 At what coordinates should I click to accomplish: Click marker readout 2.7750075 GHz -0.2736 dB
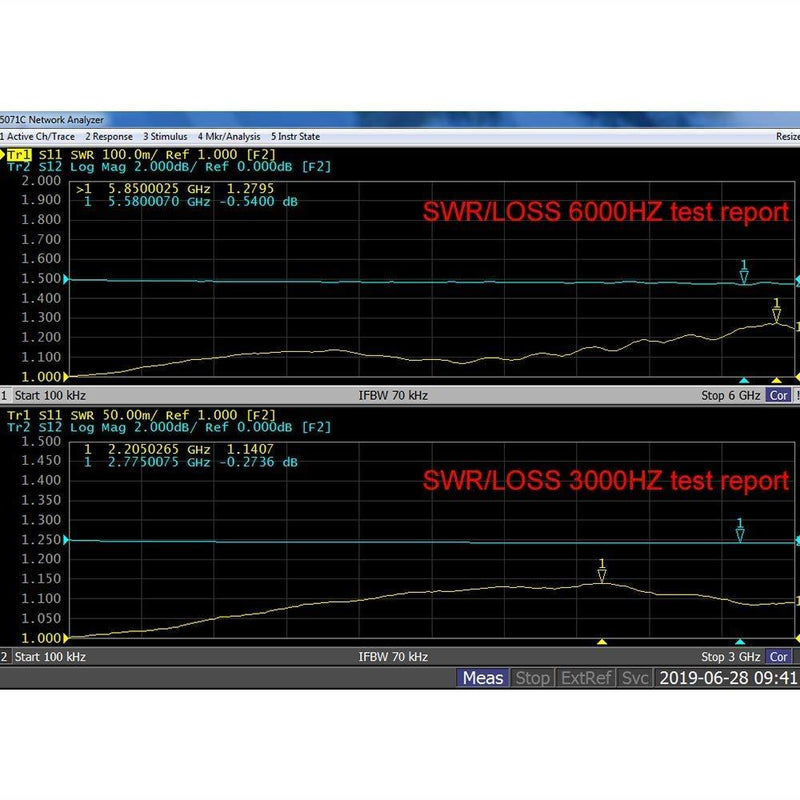pos(191,462)
